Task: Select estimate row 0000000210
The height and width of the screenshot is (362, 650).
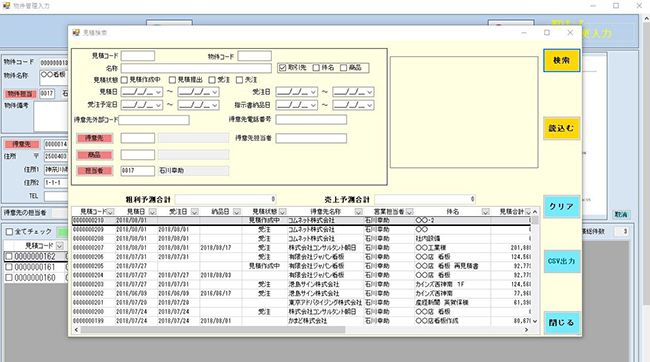Action: tap(301, 220)
